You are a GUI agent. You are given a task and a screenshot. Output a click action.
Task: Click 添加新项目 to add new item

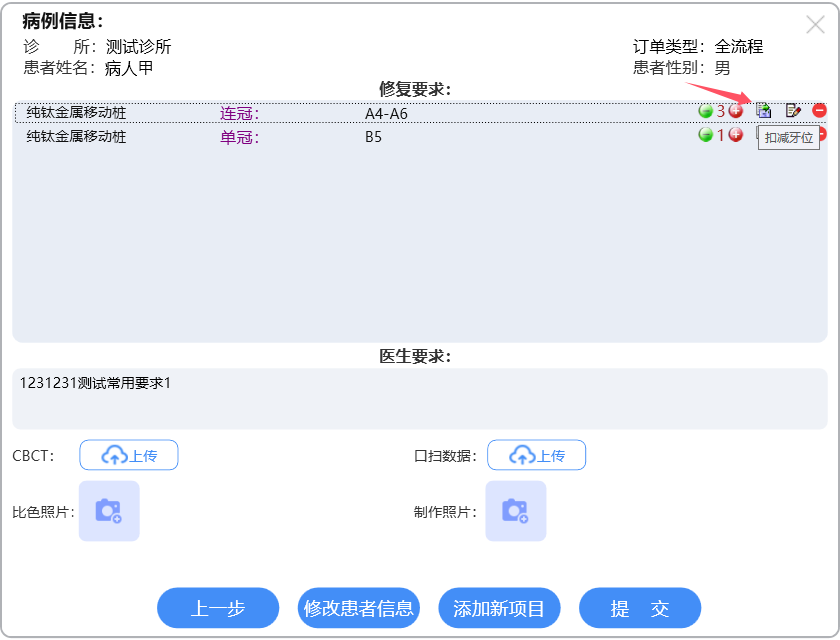pos(499,608)
